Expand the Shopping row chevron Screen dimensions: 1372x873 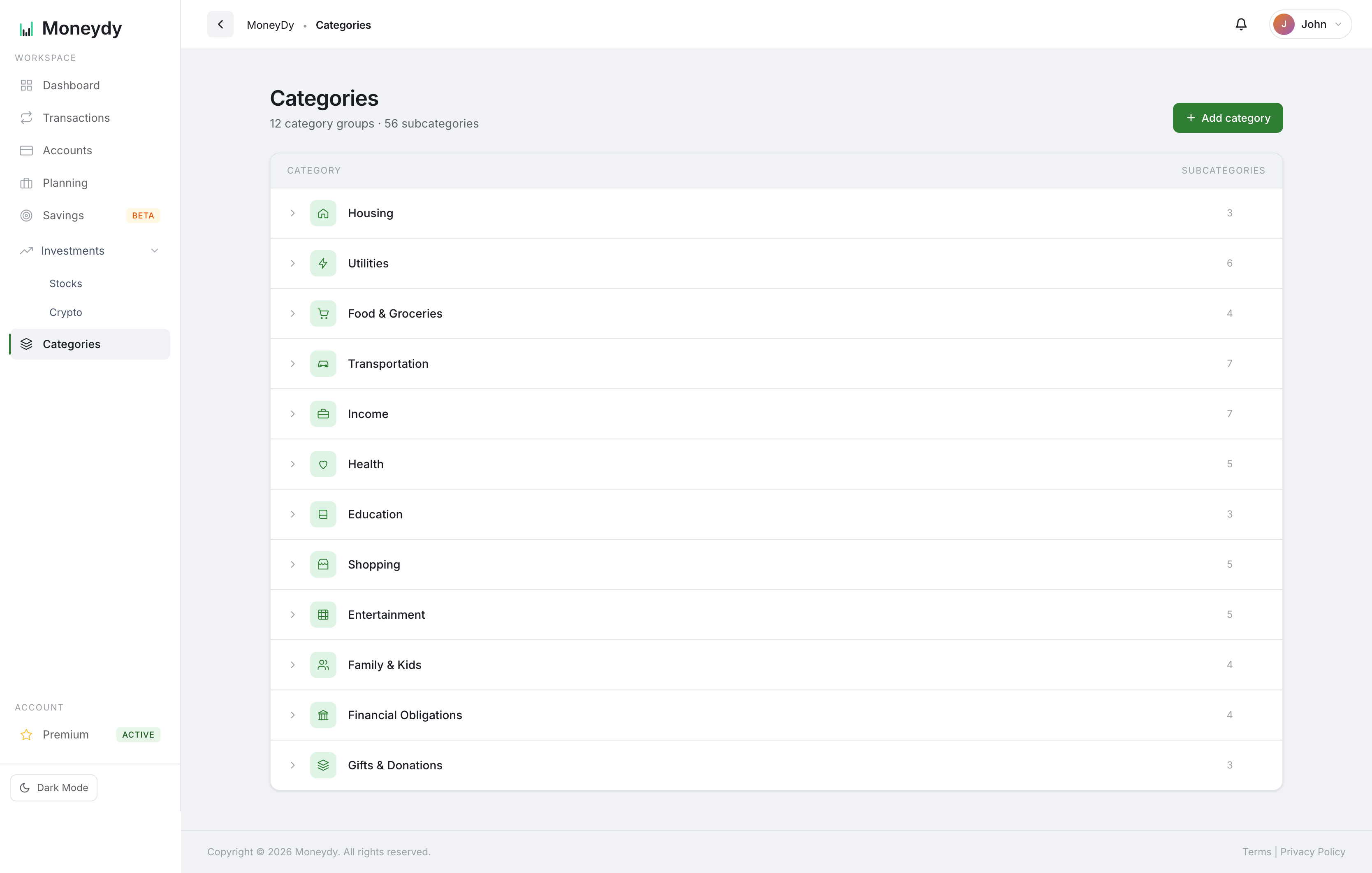click(292, 564)
